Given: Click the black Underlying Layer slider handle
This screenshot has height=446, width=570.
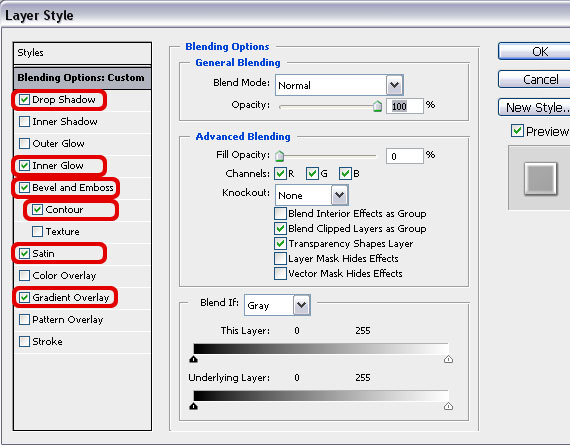Looking at the screenshot, I should tap(193, 406).
